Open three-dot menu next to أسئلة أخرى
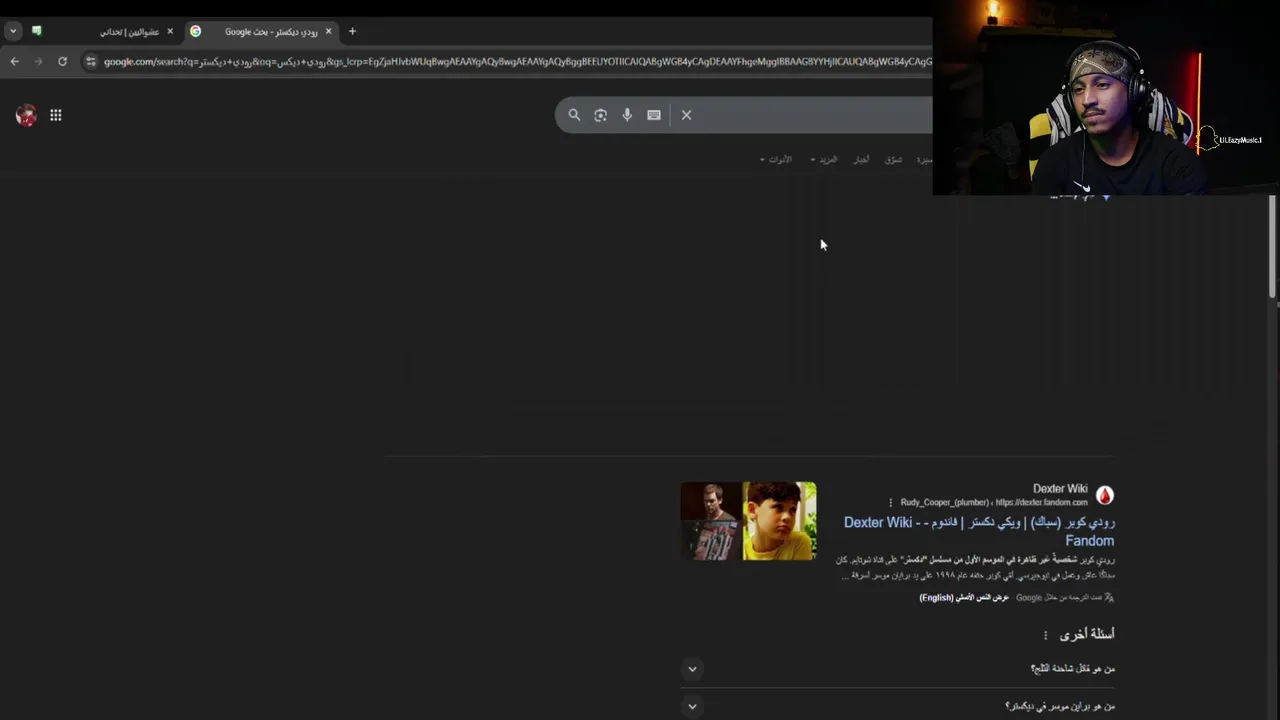 1045,635
